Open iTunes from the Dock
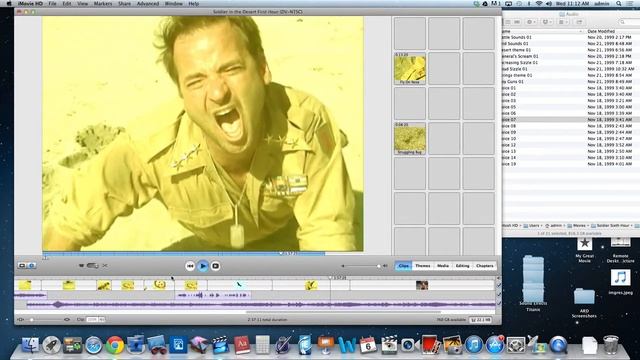The height and width of the screenshot is (360, 640). (x=474, y=345)
